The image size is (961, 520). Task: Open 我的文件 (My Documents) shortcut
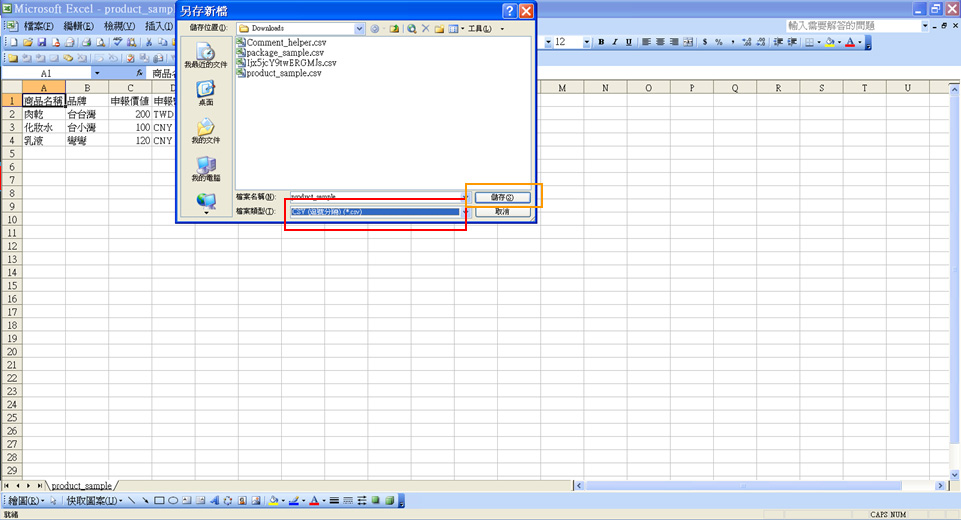click(x=206, y=131)
